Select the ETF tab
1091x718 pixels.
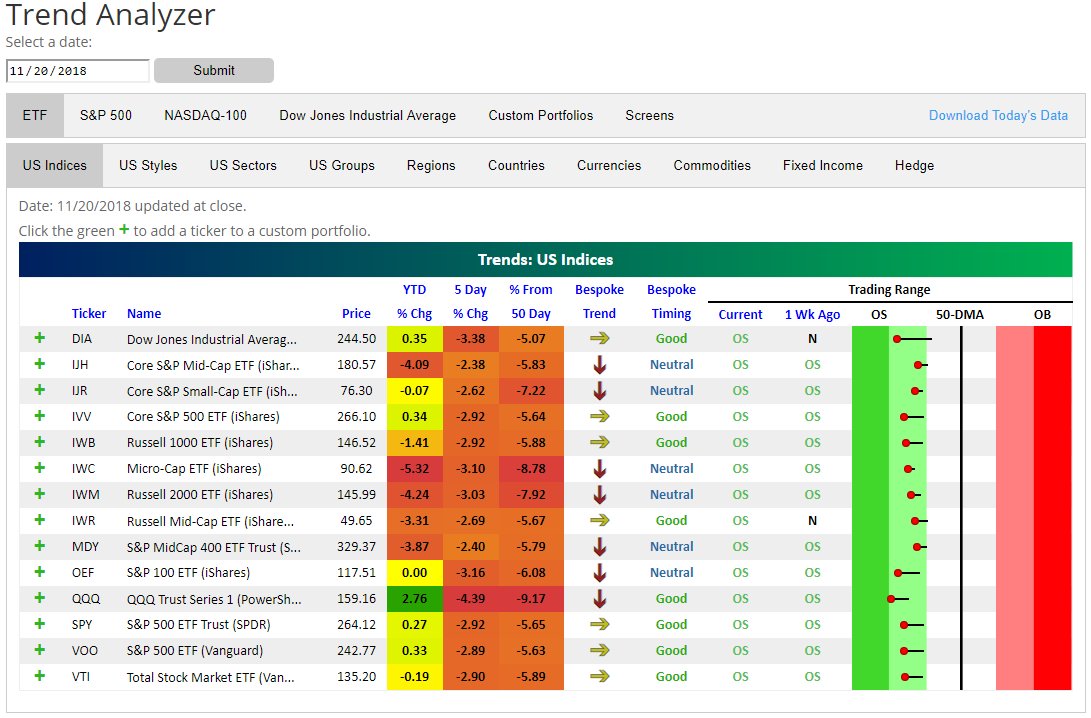pos(35,115)
